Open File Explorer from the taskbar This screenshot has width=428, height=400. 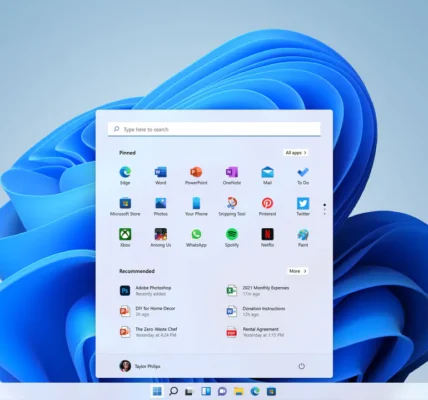pos(239,391)
